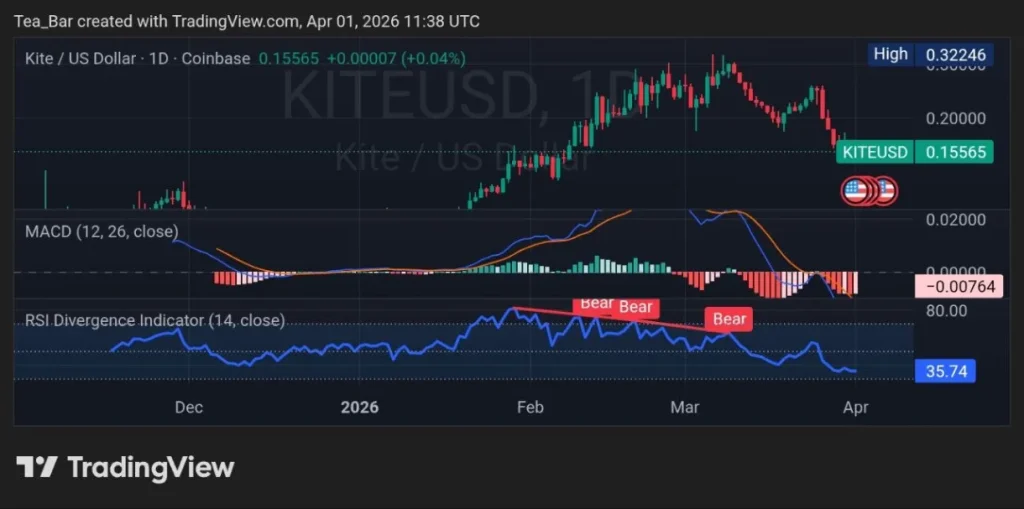
Task: Click the blue RSI value label 35.74
Action: click(945, 372)
